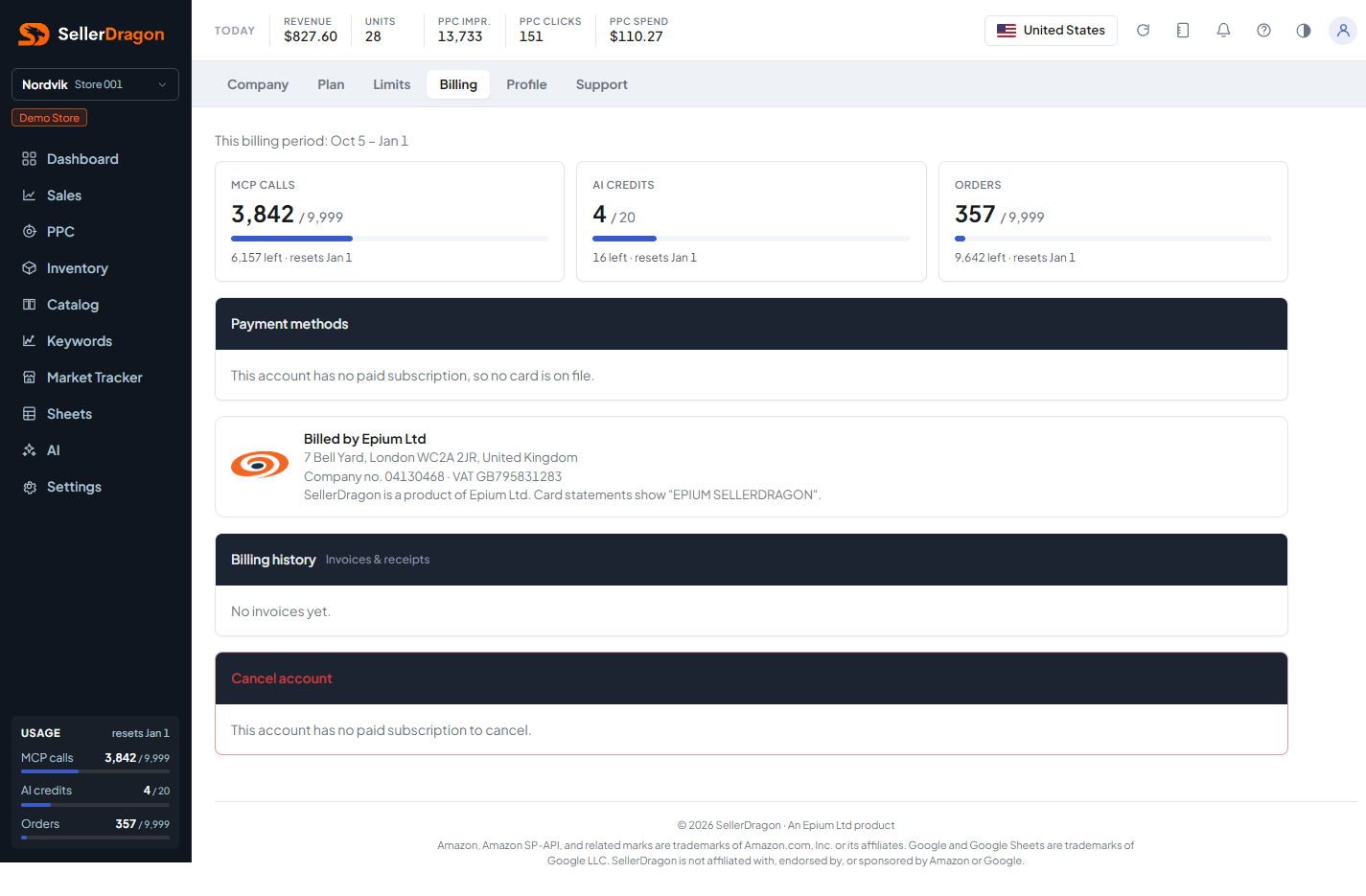Switch to the Support tab
The image size is (1366, 896).
click(602, 84)
